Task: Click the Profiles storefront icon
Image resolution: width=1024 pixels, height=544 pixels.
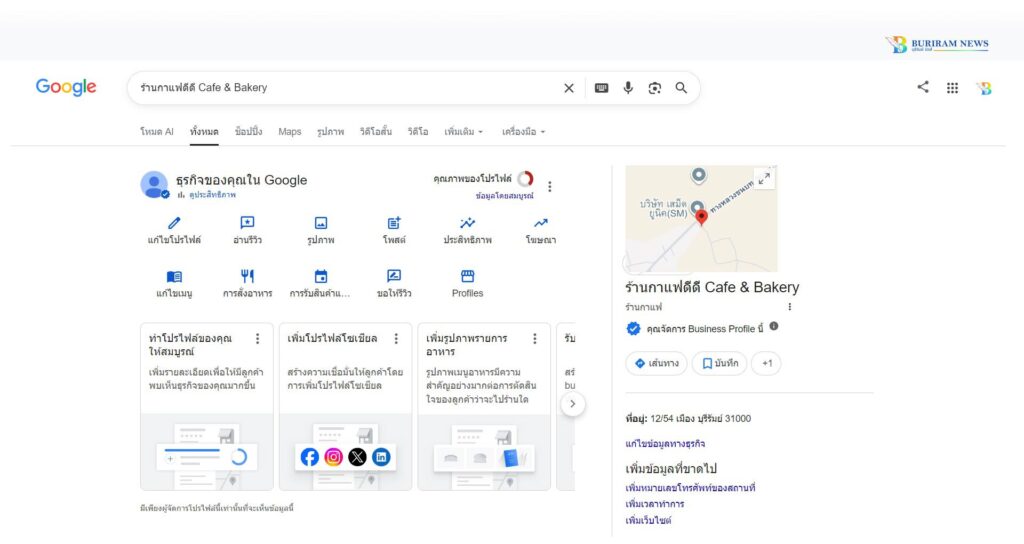Action: tap(468, 276)
